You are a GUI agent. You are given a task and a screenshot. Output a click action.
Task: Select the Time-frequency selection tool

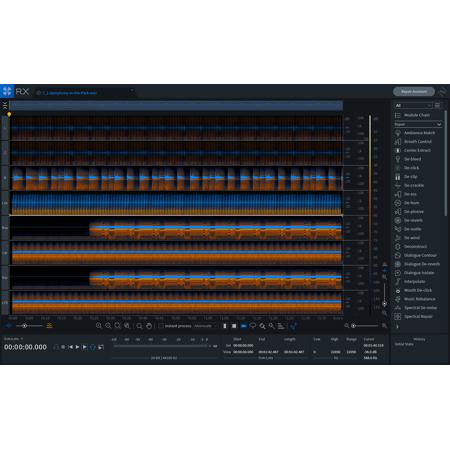234,326
